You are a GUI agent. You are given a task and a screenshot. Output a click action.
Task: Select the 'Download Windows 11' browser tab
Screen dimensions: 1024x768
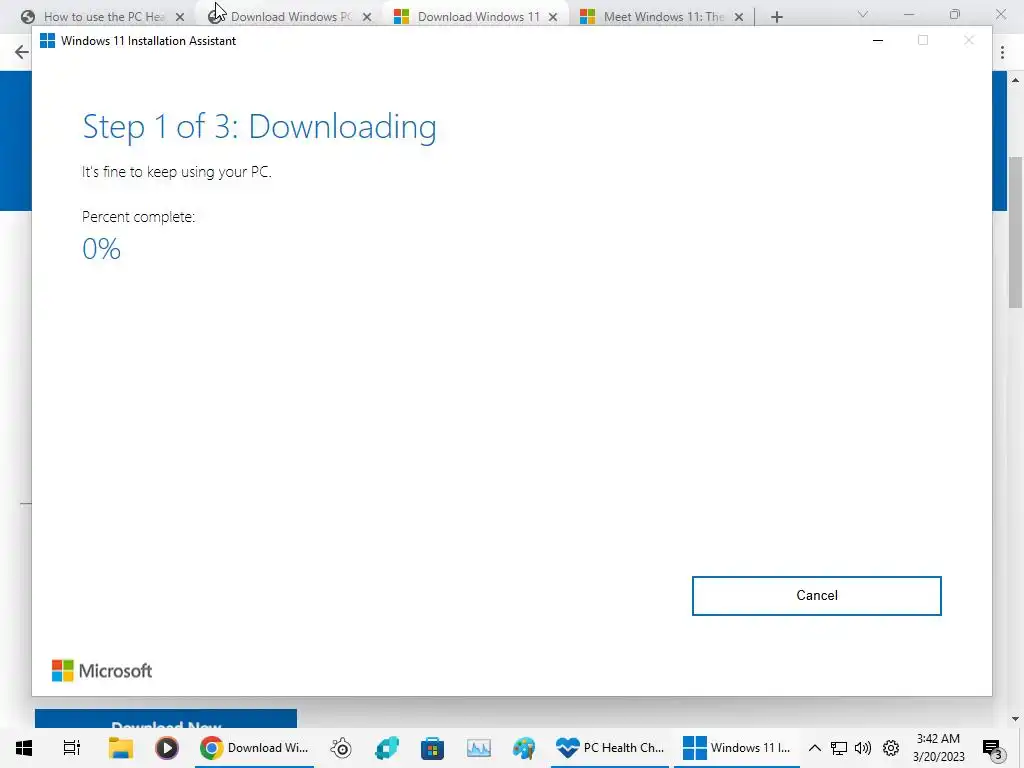479,17
